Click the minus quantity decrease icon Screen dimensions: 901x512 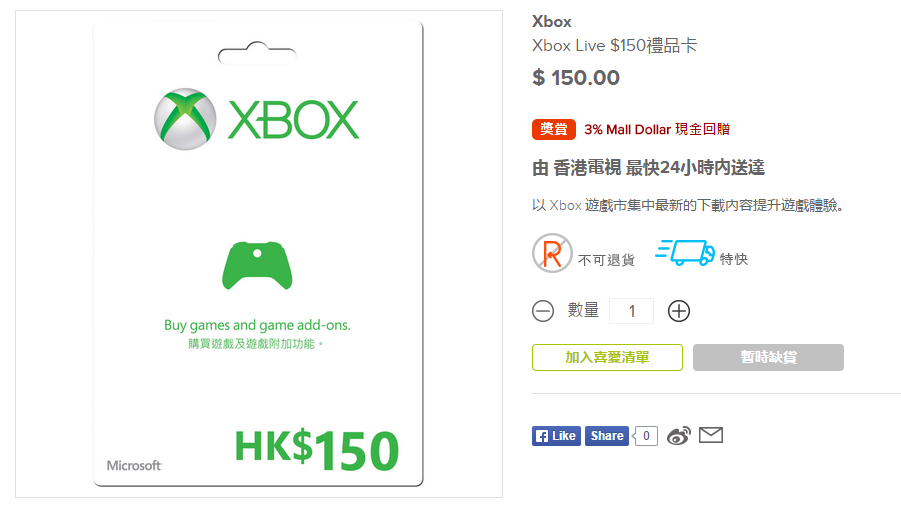(542, 311)
